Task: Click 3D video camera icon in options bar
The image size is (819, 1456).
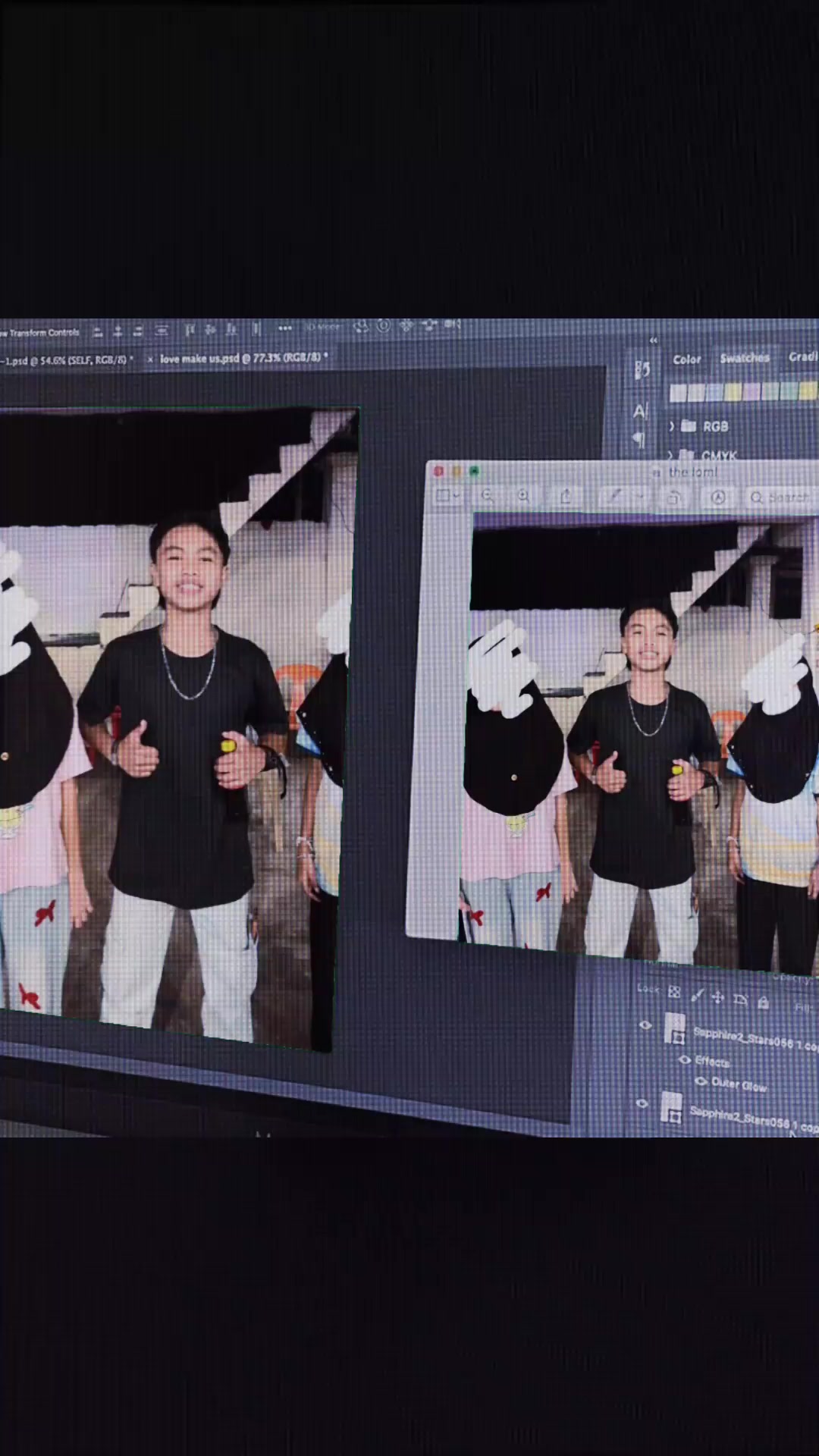Action: click(x=453, y=325)
